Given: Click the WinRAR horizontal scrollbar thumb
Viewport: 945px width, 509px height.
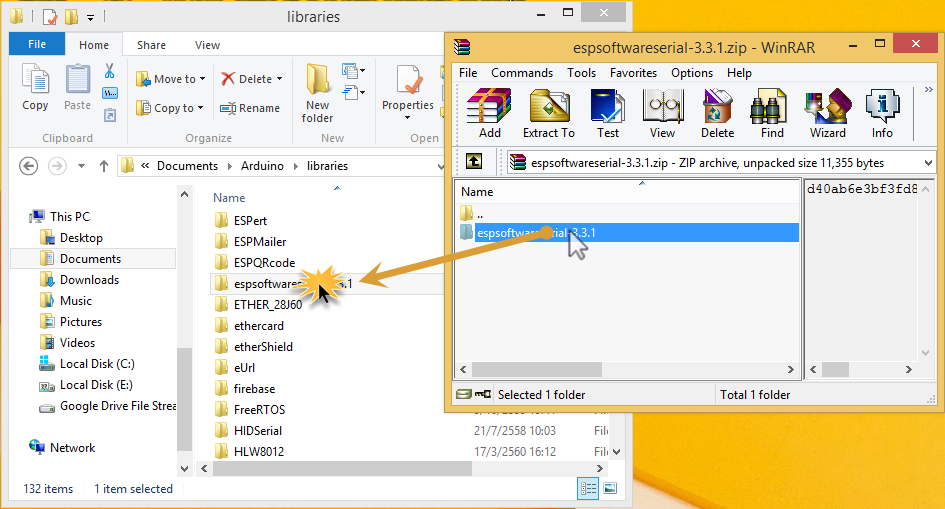Looking at the screenshot, I should click(x=536, y=369).
